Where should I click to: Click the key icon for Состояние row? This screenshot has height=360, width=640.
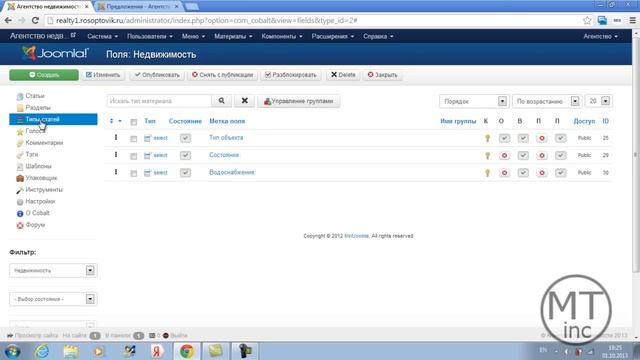click(x=487, y=156)
